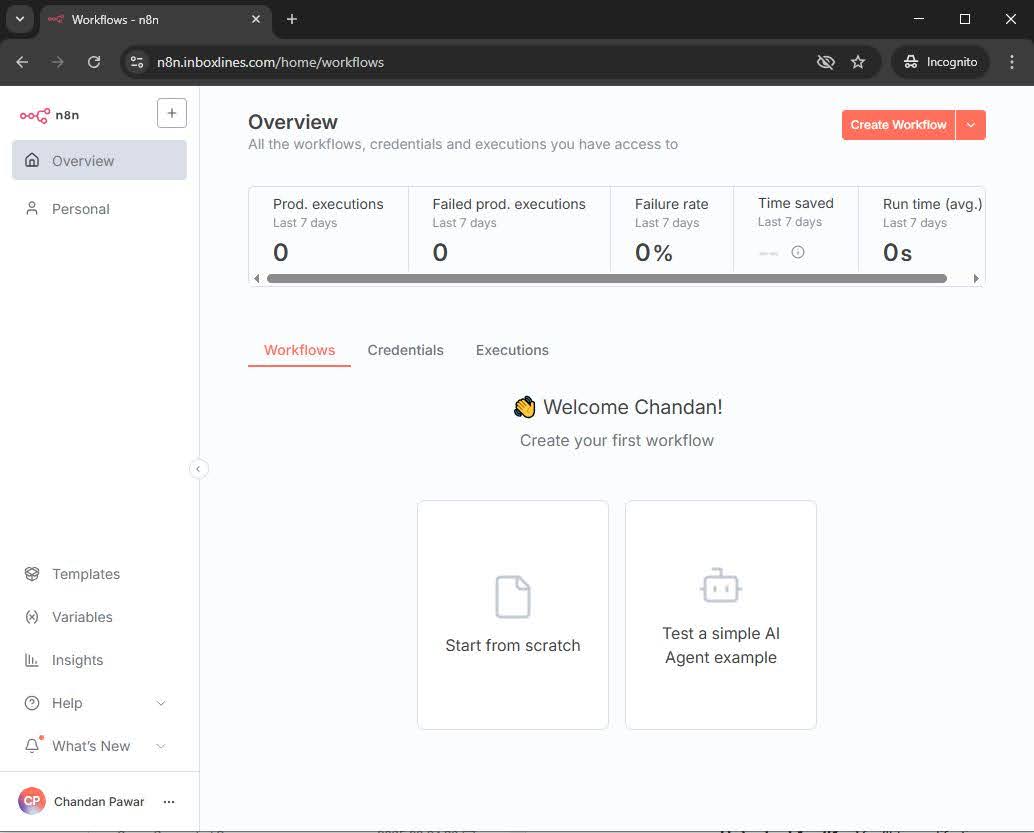Image resolution: width=1034 pixels, height=833 pixels.
Task: Expand the What's New section
Action: pos(161,746)
